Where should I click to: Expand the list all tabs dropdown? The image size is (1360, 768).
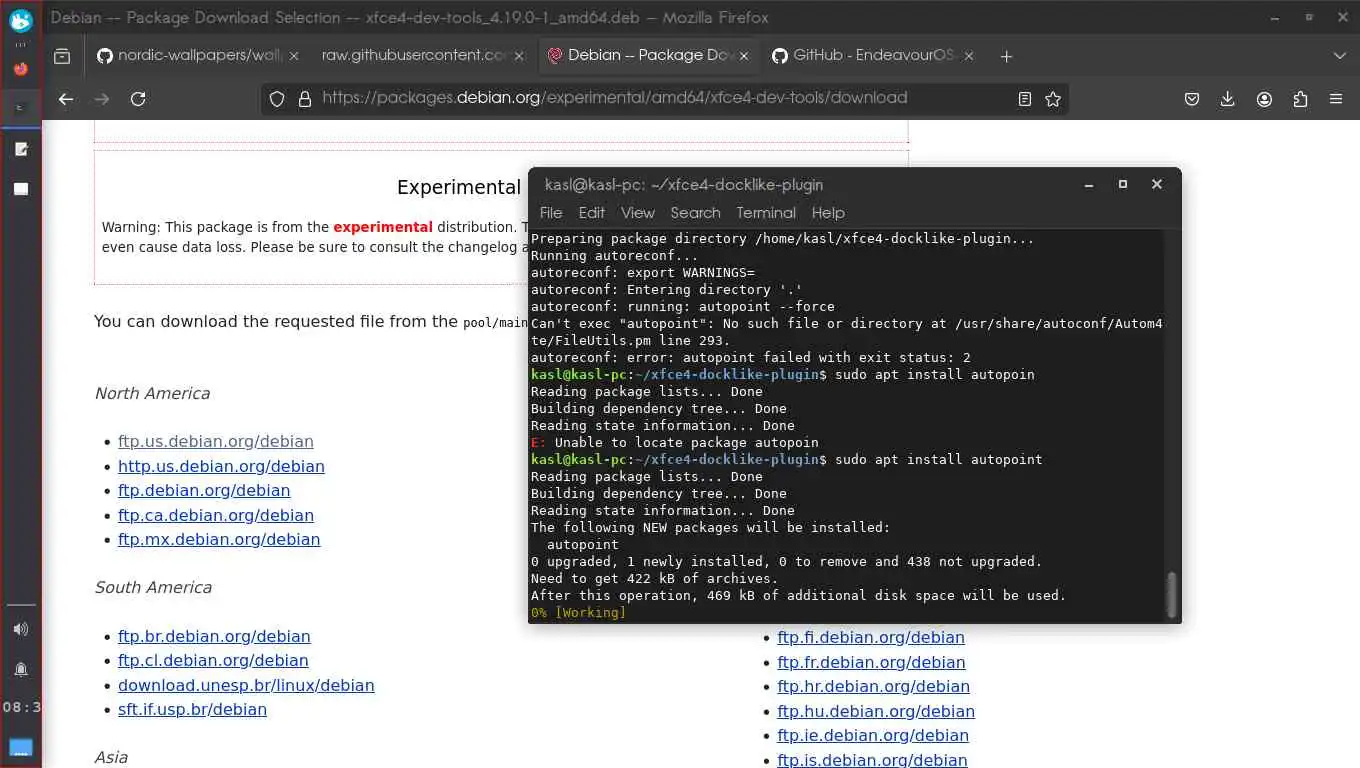(x=1340, y=56)
